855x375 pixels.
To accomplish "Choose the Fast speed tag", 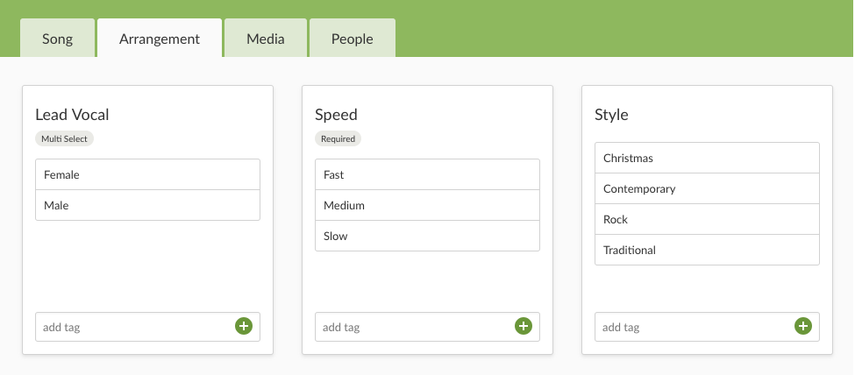I will (x=428, y=174).
